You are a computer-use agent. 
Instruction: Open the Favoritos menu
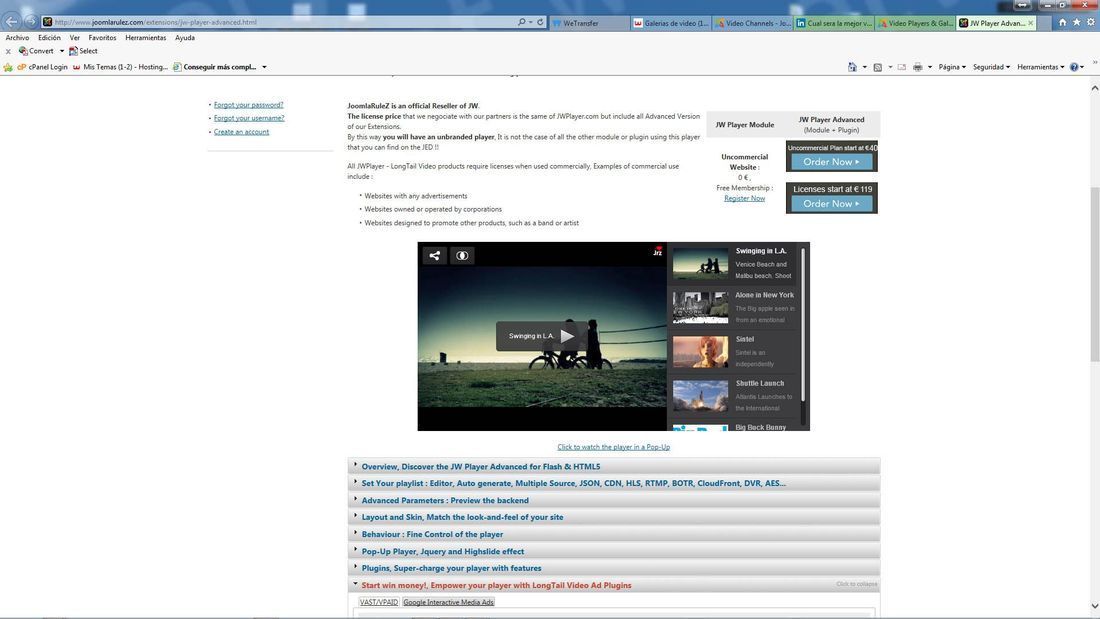coord(102,38)
